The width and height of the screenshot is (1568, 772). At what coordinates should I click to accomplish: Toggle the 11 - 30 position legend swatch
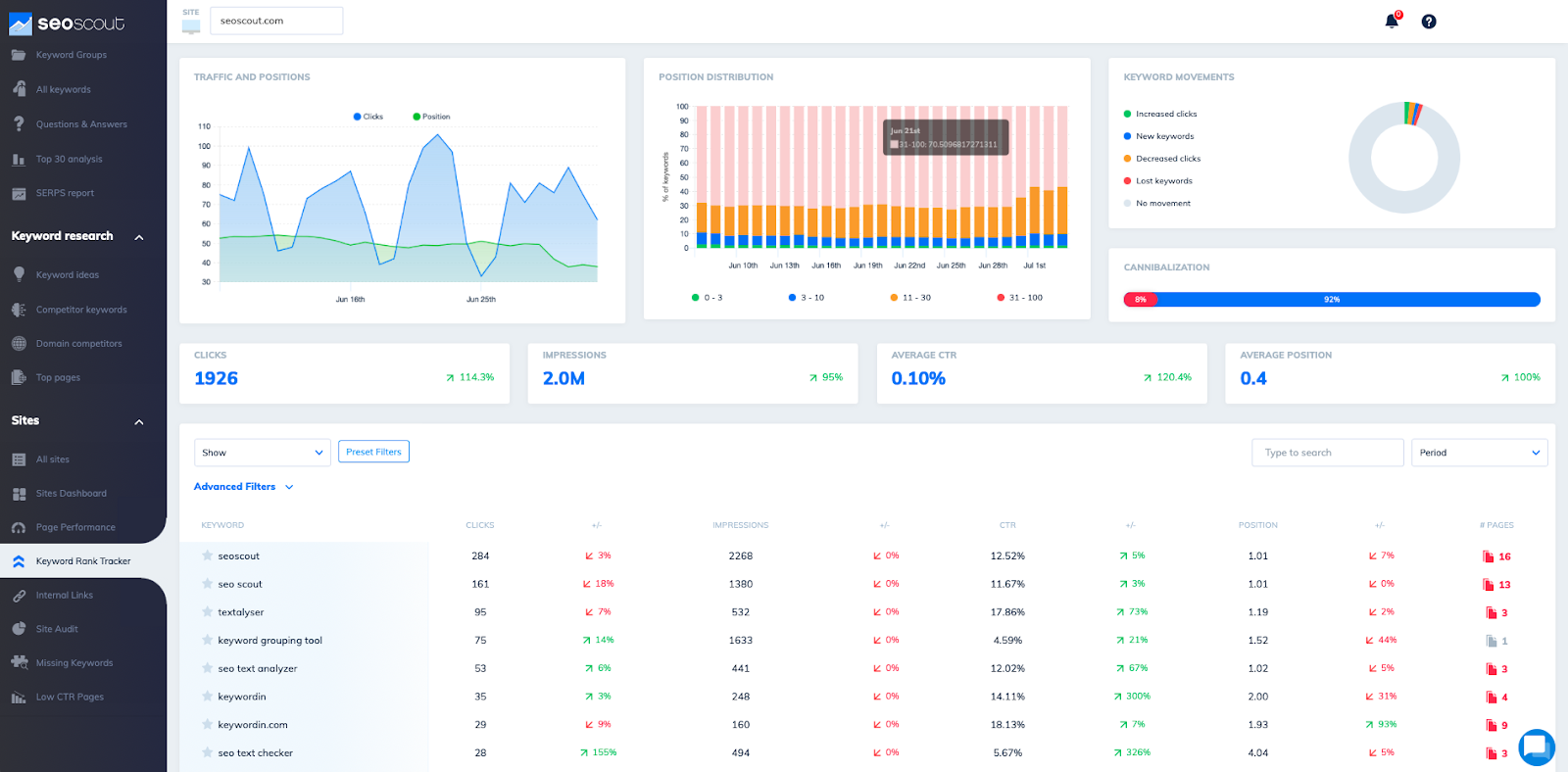pyautogui.click(x=894, y=298)
